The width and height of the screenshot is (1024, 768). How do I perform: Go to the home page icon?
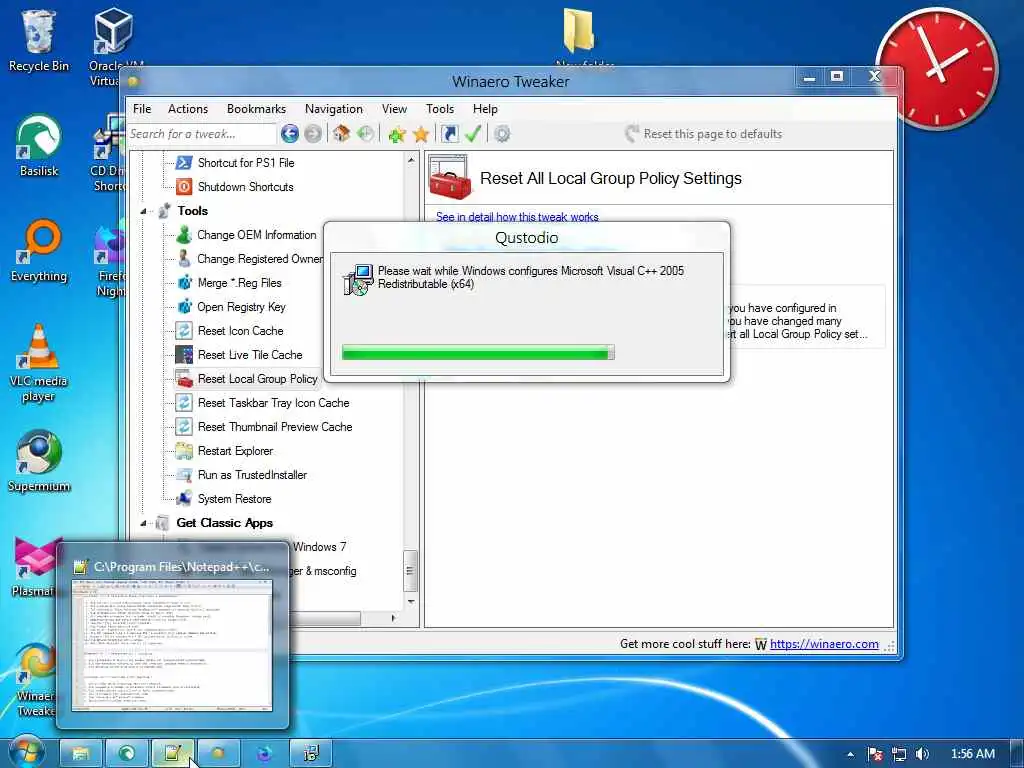pos(341,134)
